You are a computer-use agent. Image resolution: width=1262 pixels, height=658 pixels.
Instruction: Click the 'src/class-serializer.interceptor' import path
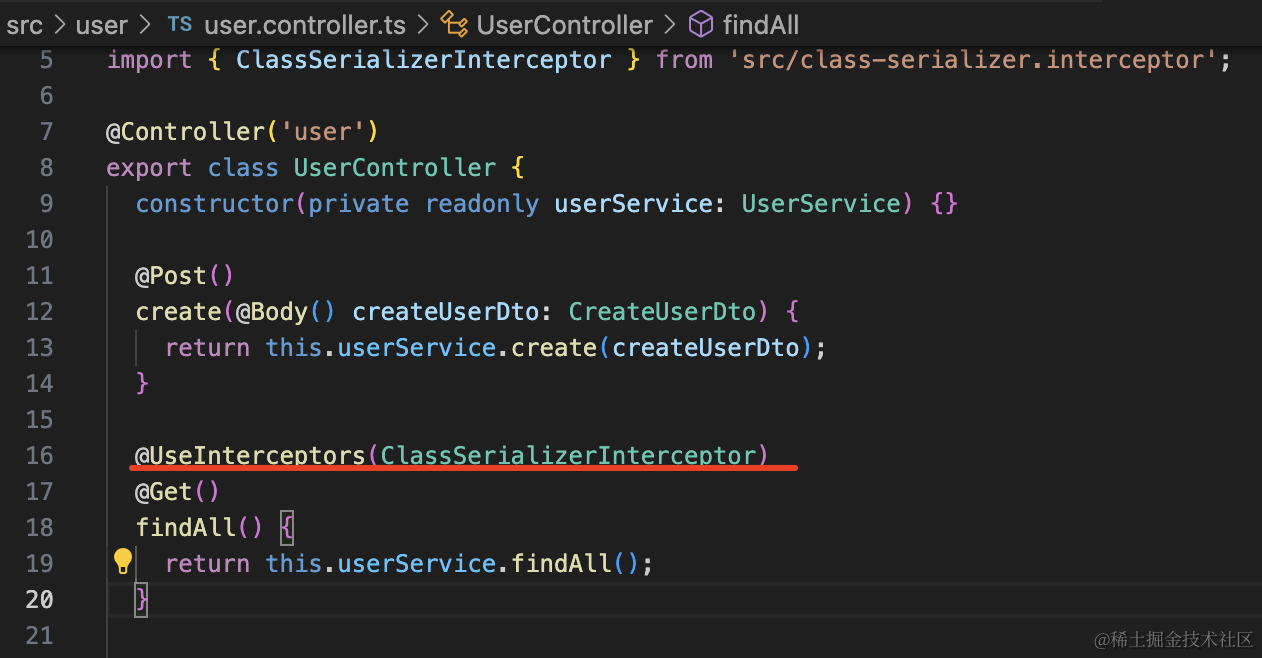tap(973, 60)
